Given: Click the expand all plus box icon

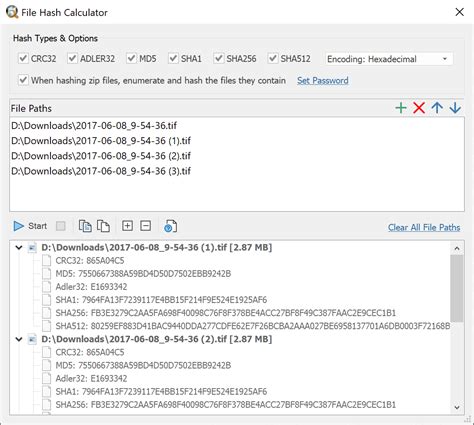Looking at the screenshot, I should click(x=127, y=226).
